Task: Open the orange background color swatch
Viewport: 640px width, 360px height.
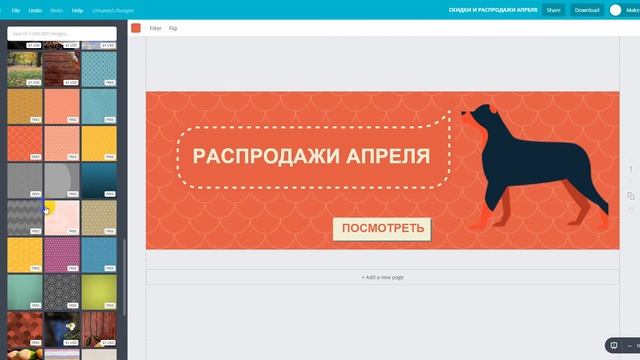Action: pos(136,28)
